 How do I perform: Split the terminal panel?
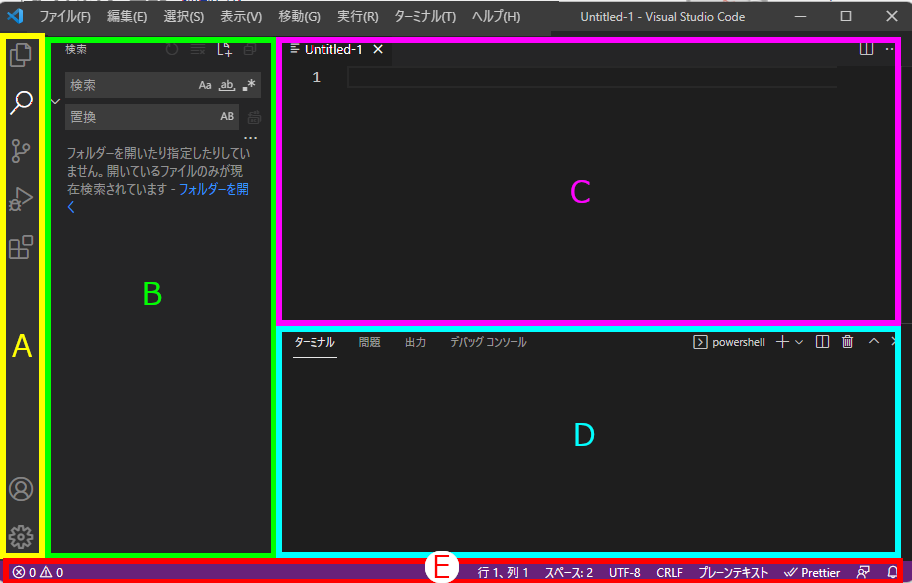point(822,342)
